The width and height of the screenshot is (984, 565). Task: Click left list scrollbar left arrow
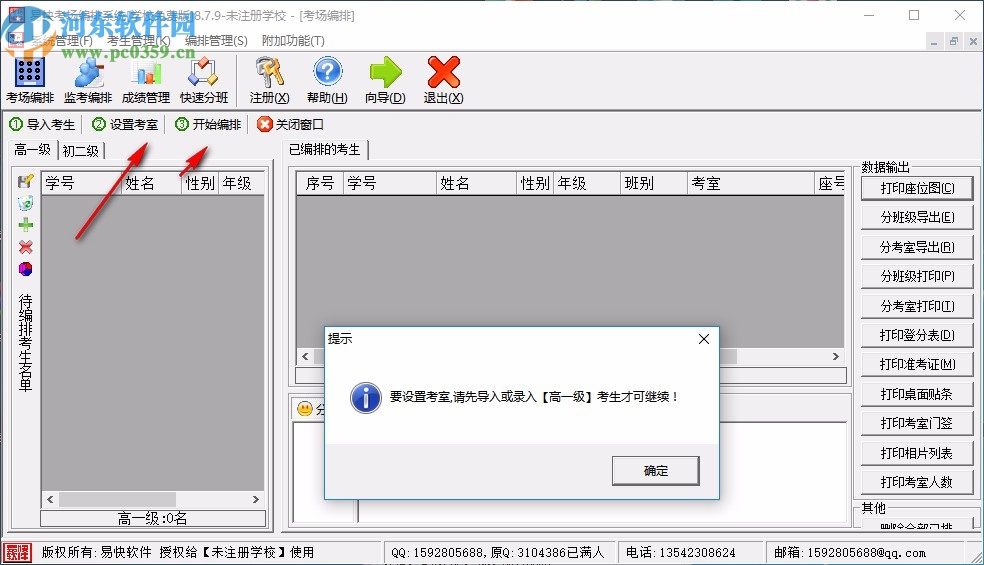50,500
